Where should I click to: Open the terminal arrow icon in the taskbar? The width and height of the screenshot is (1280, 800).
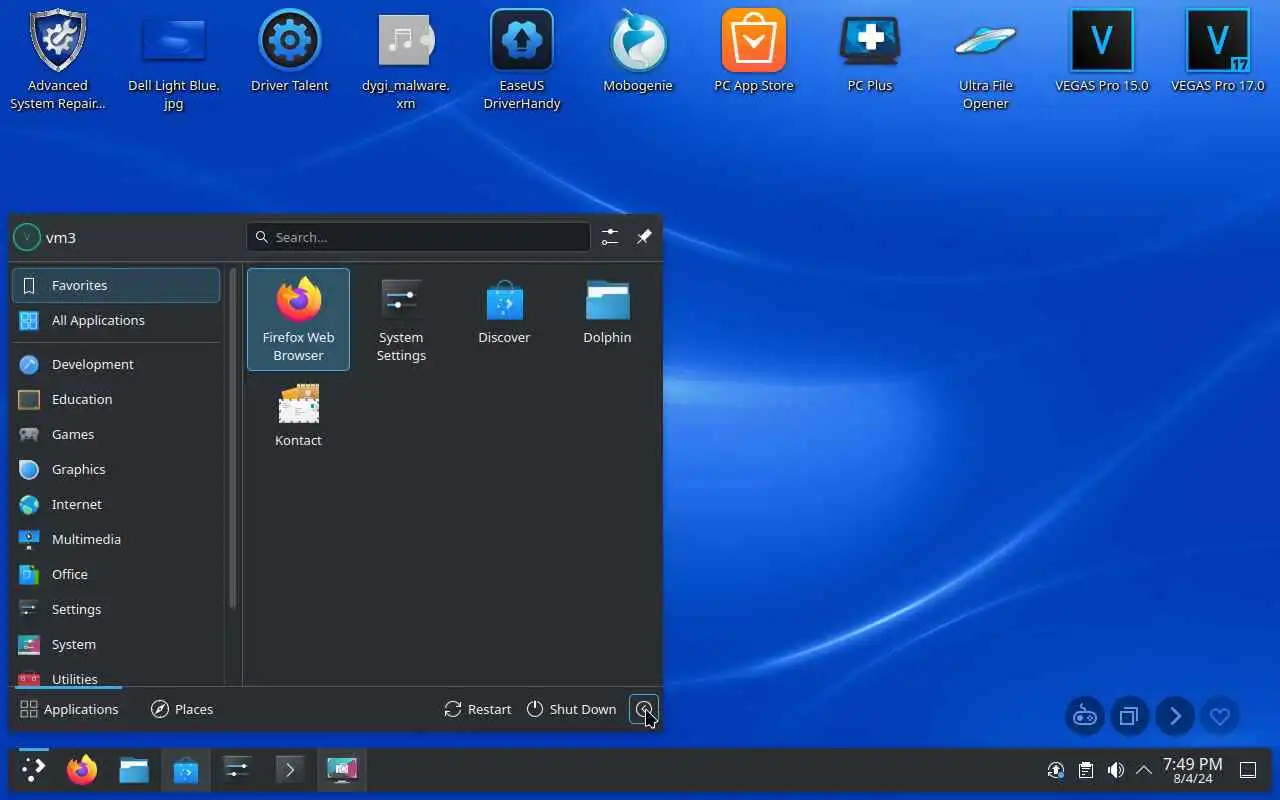[x=290, y=770]
